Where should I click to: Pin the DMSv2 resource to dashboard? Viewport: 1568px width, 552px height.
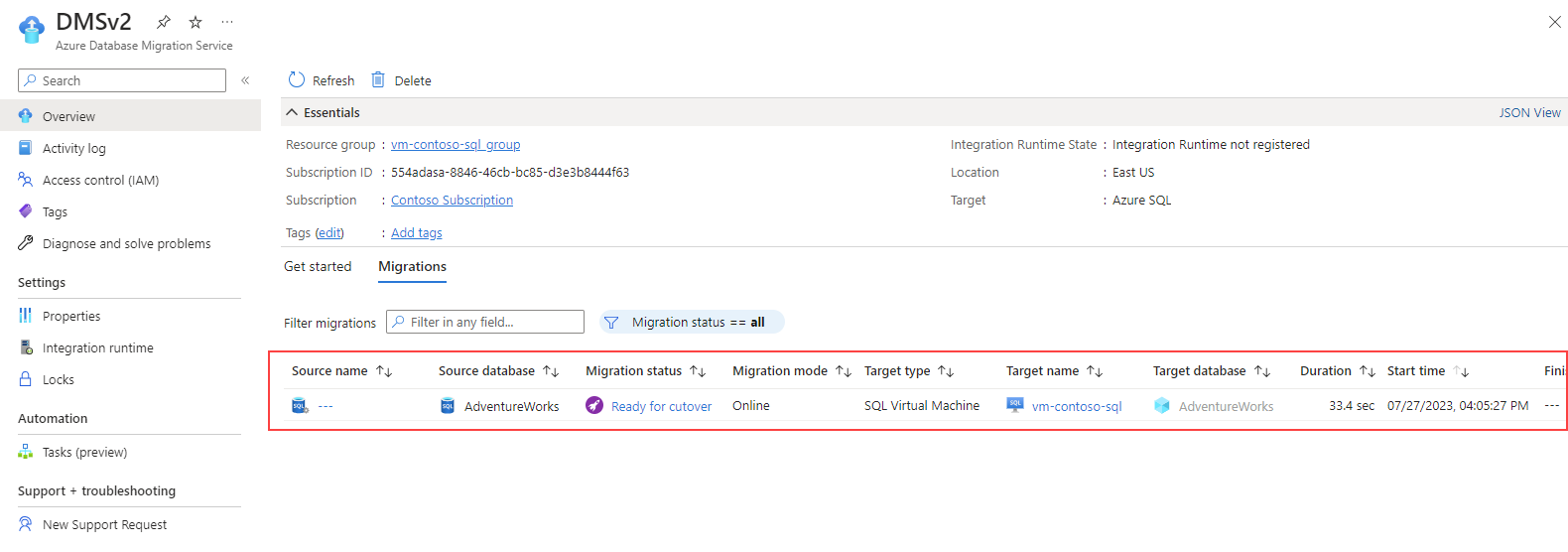point(164,22)
